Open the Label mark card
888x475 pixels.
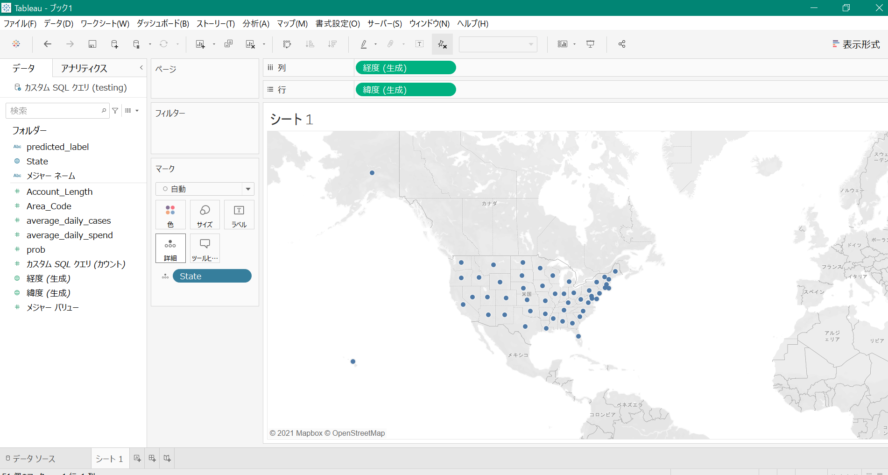pos(239,216)
